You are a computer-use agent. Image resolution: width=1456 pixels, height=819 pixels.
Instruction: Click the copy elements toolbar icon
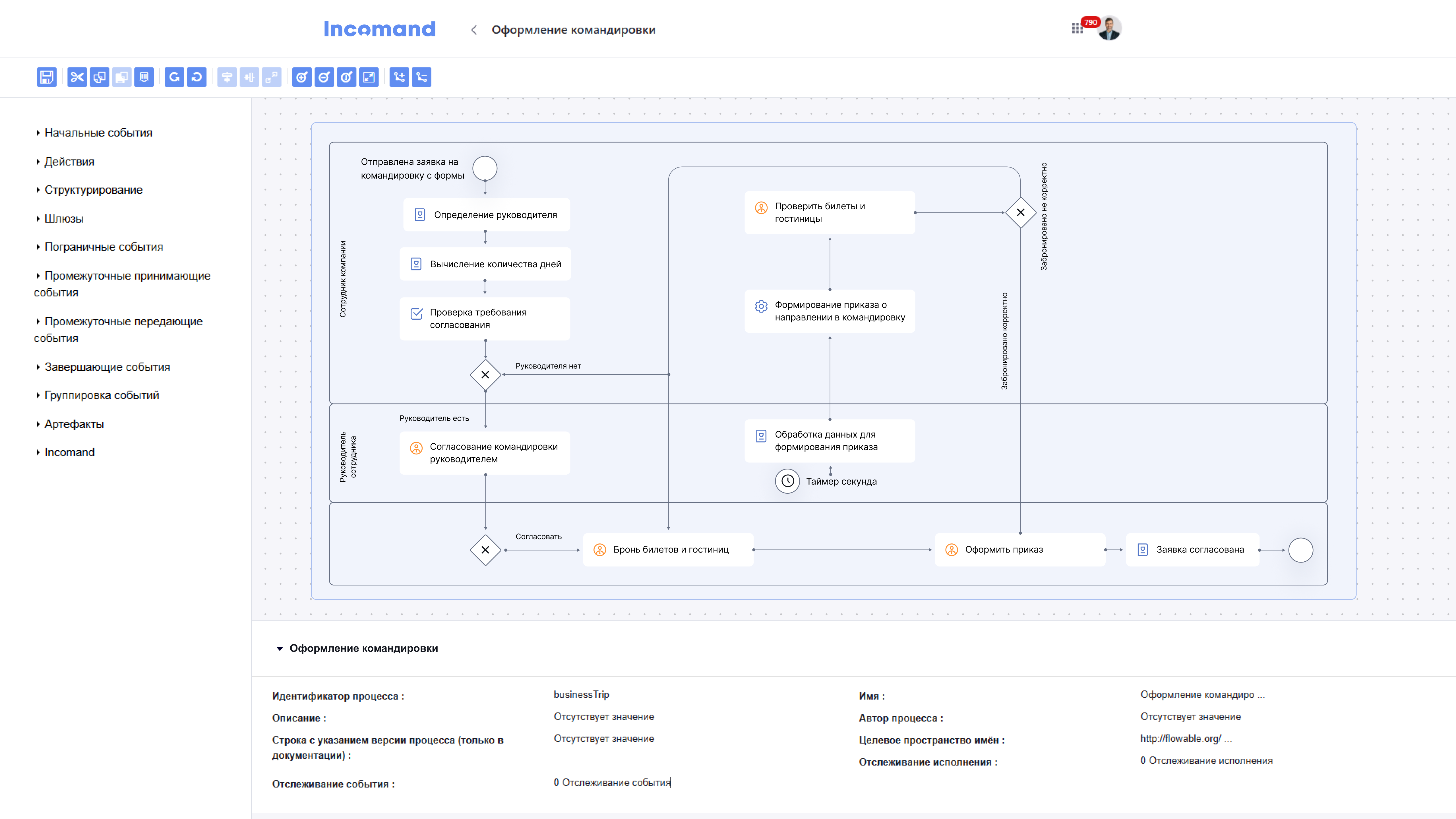pos(100,77)
